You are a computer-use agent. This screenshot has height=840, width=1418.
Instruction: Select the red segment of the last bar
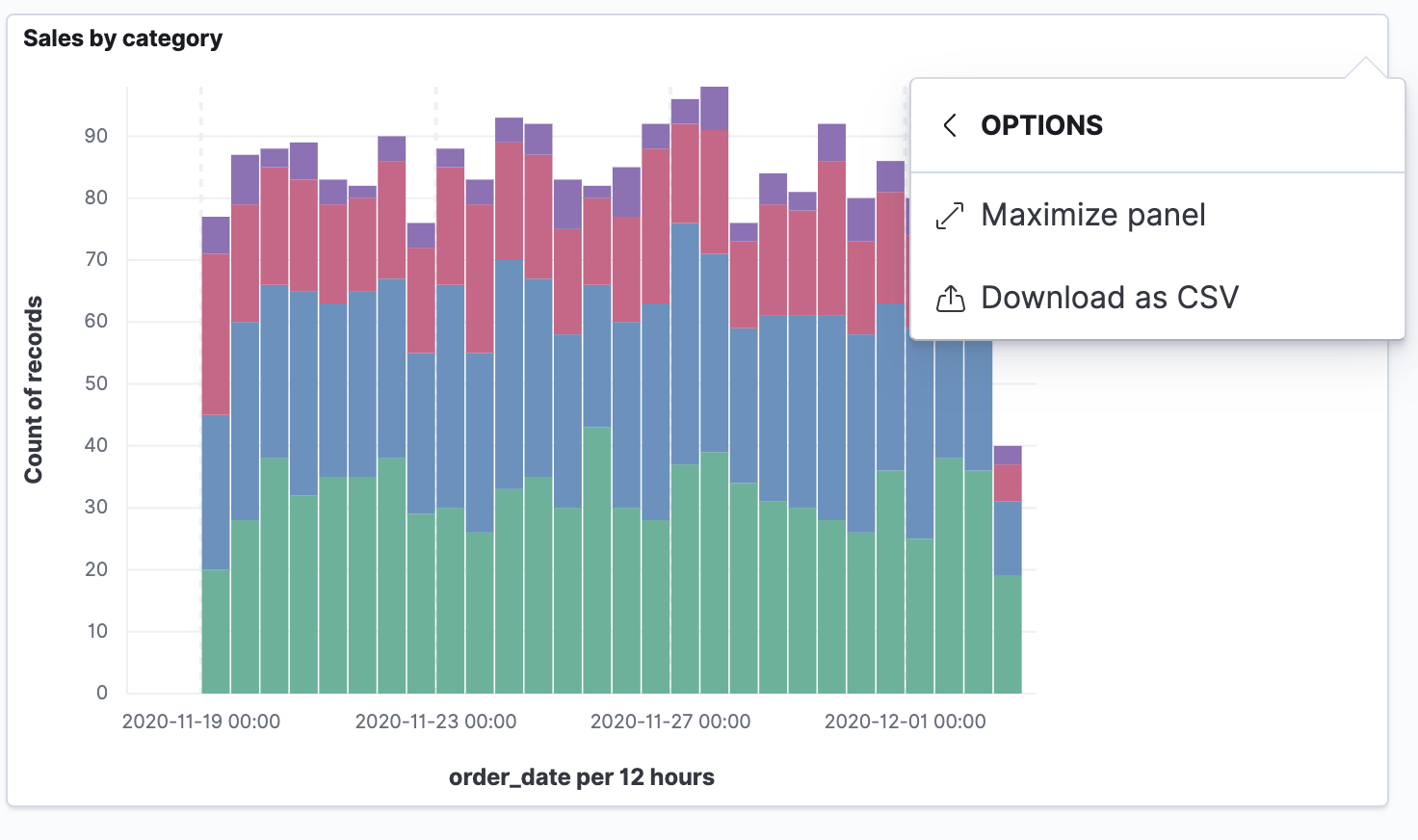(x=1008, y=483)
